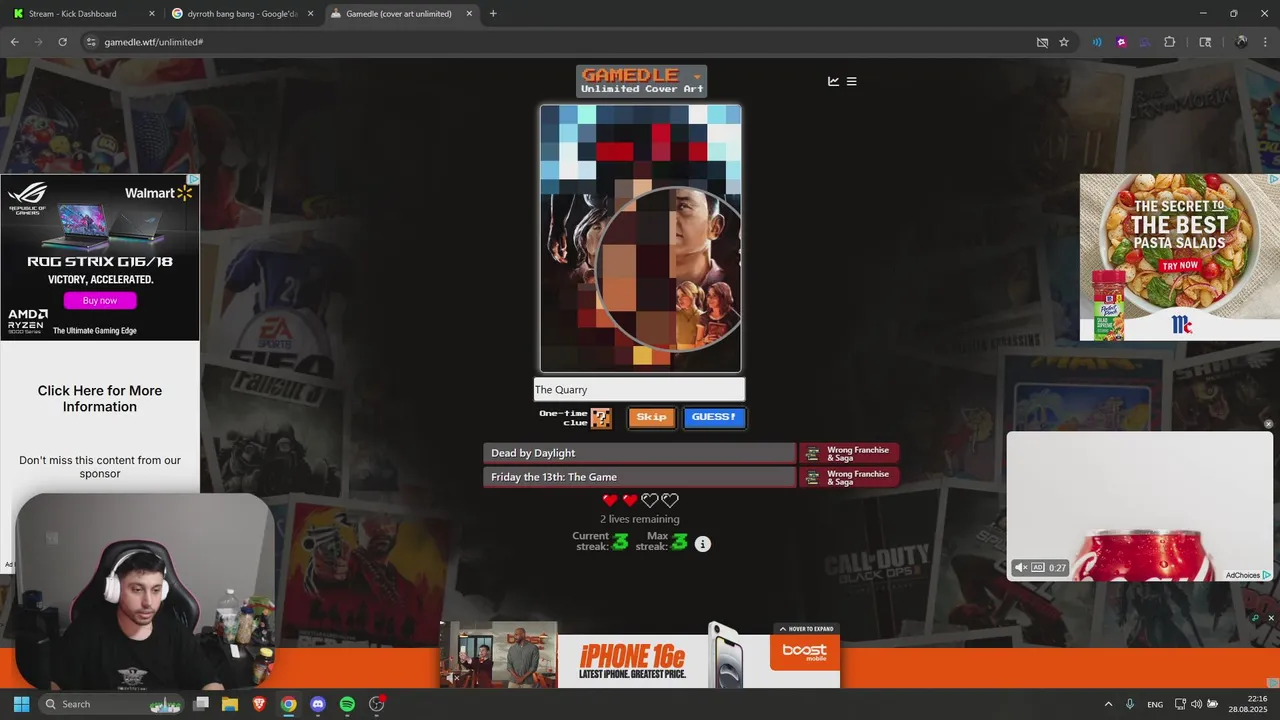Open Chrome three-dot menu
Screen dimensions: 1280x720
coord(1265,42)
